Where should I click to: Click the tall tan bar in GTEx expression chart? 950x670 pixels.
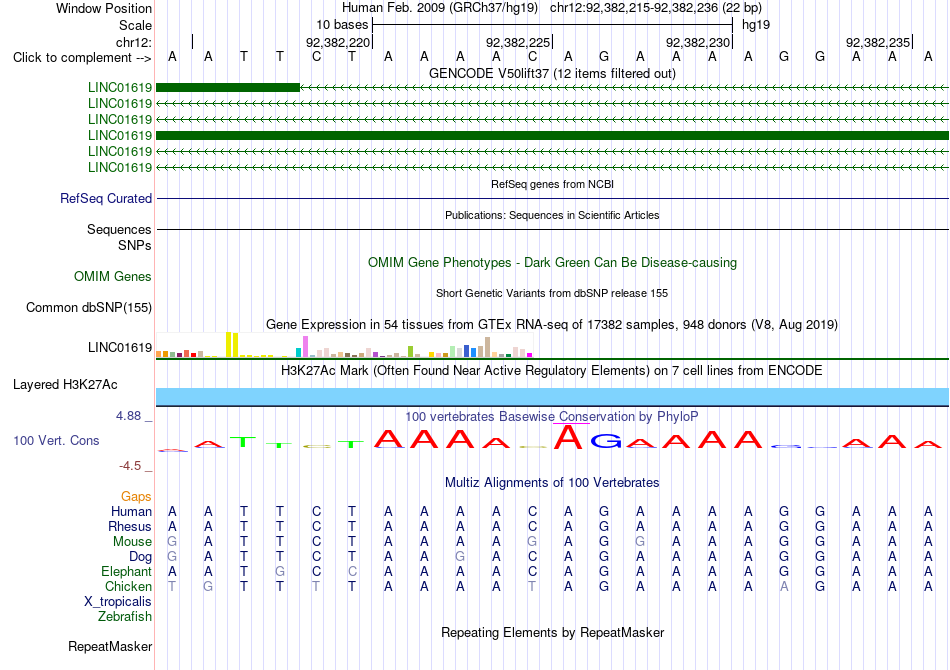tap(487, 347)
